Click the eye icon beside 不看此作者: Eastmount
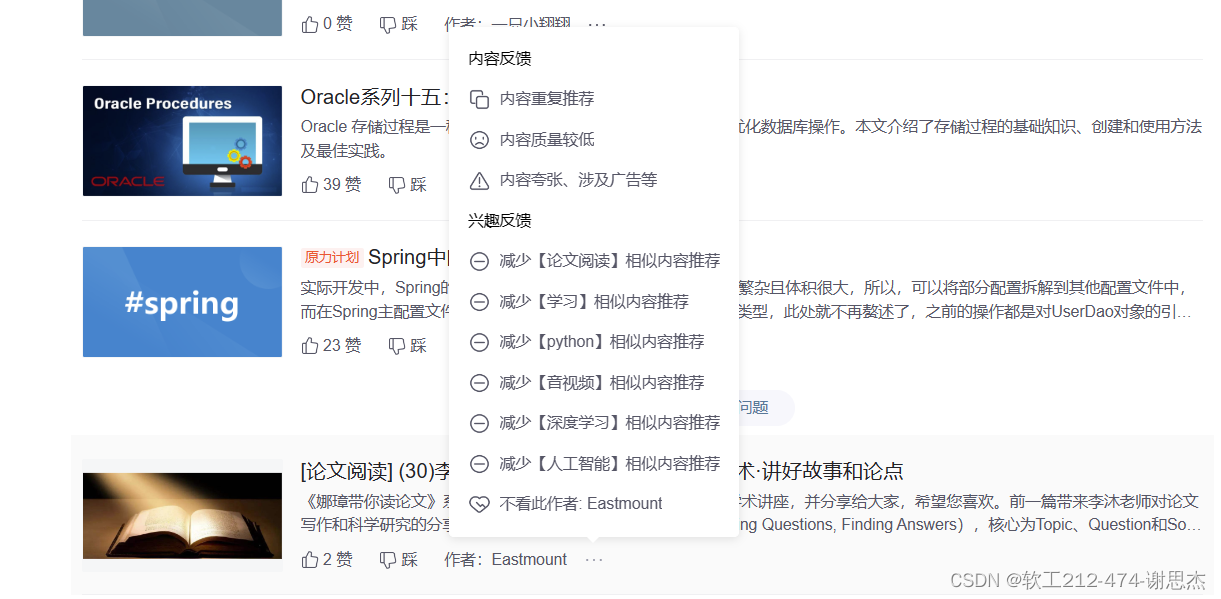This screenshot has height=599, width=1221. (479, 503)
